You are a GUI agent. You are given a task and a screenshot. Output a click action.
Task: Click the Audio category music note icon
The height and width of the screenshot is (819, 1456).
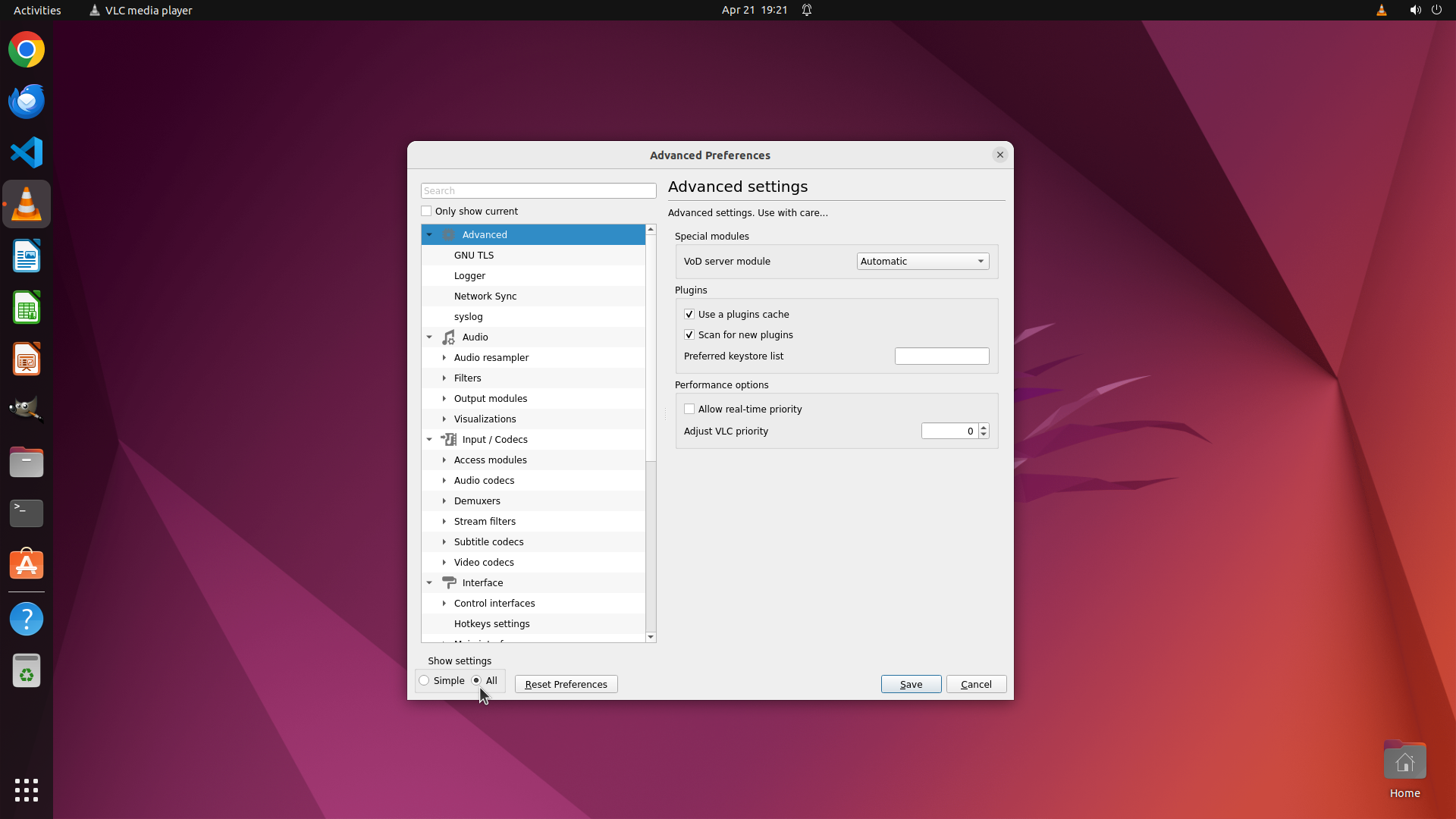pyautogui.click(x=449, y=337)
